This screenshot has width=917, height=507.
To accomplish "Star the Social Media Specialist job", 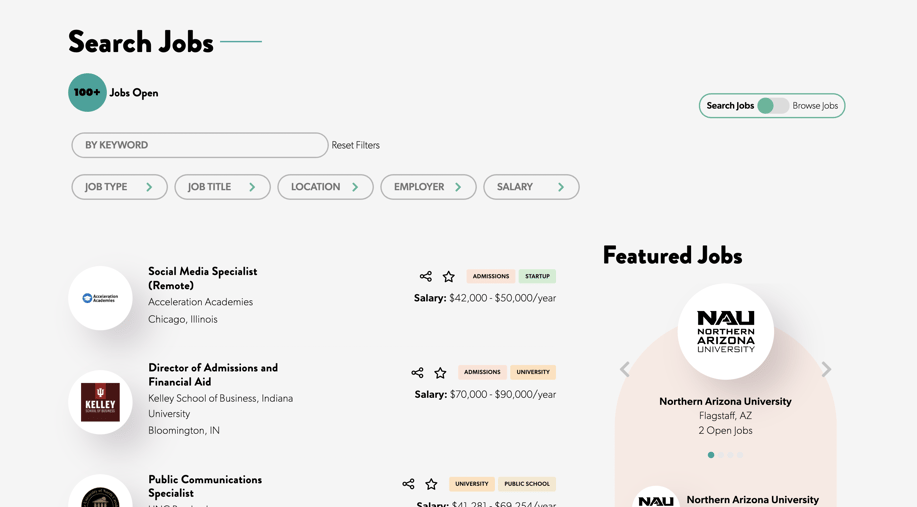I will pos(448,276).
